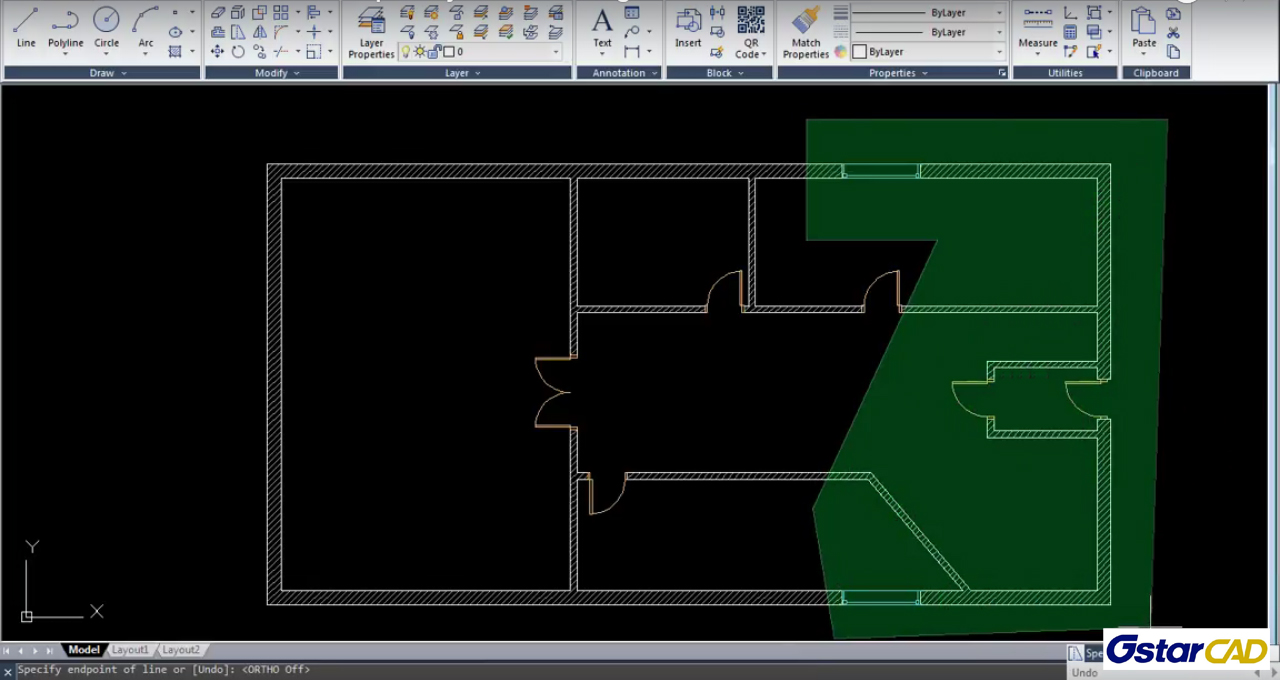Image resolution: width=1280 pixels, height=680 pixels.
Task: Expand the Block panel
Action: coord(719,73)
